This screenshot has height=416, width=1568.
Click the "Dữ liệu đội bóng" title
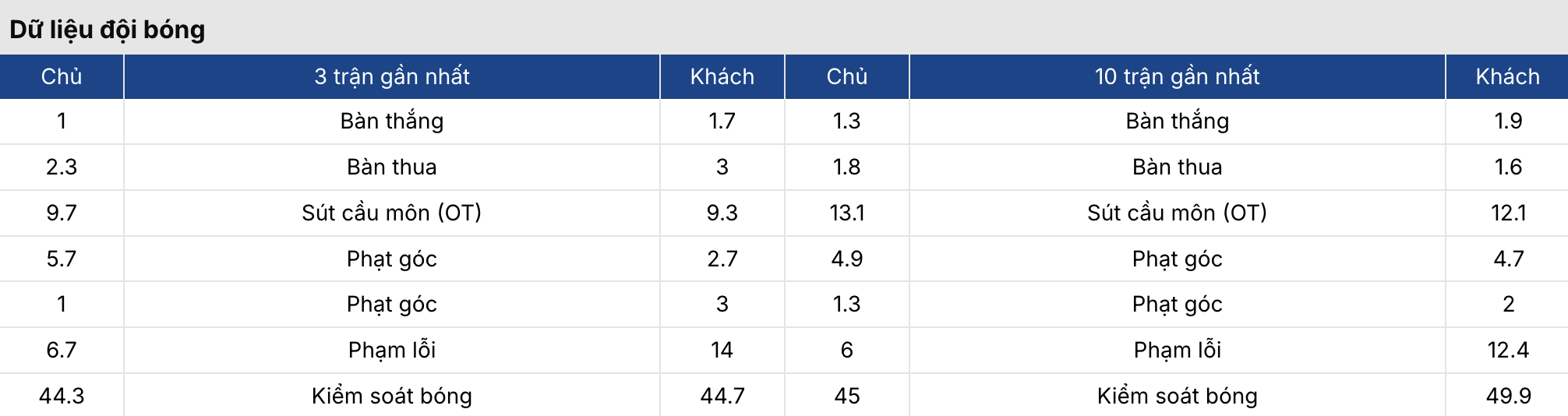[107, 30]
